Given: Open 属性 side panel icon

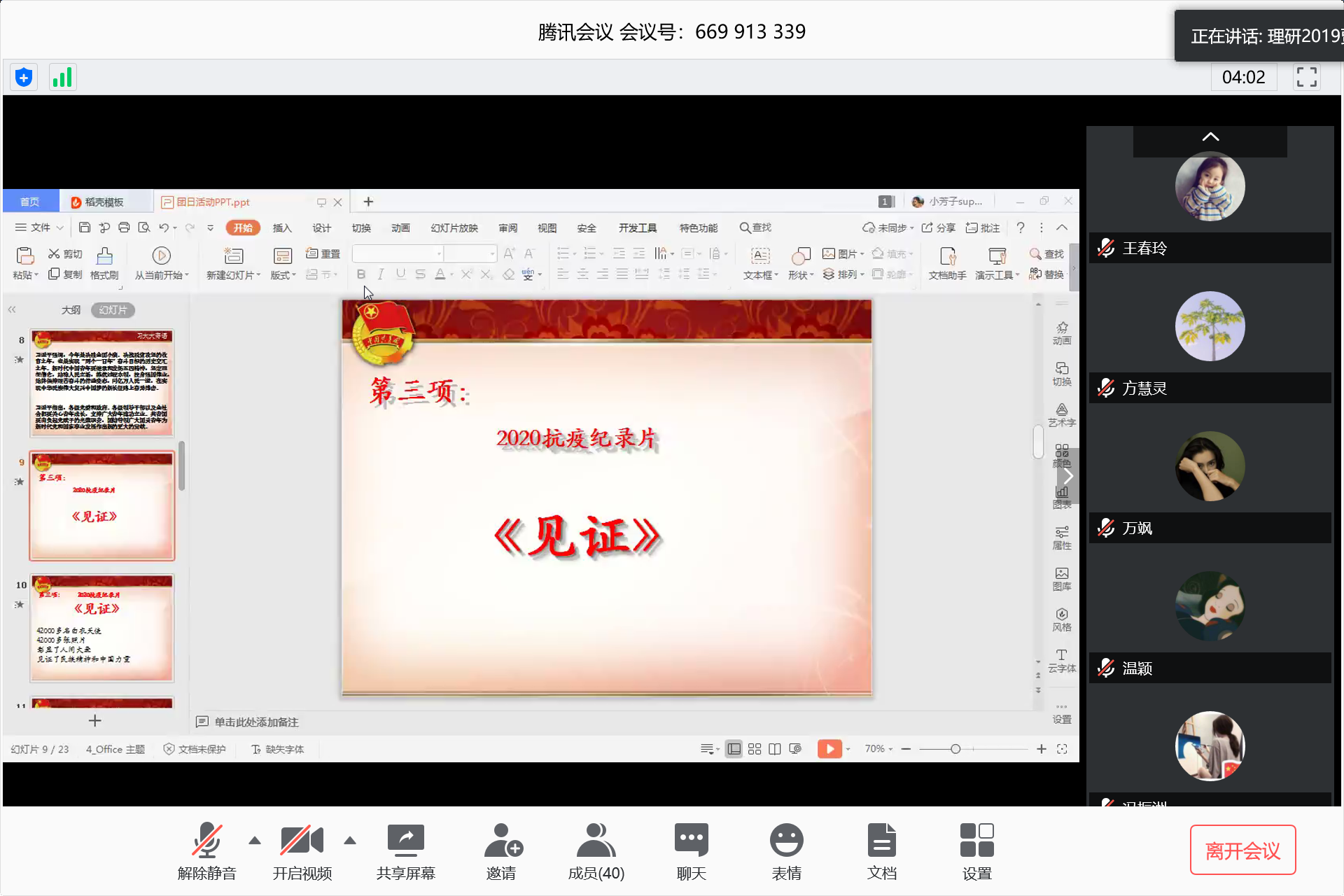Looking at the screenshot, I should coord(1062,538).
